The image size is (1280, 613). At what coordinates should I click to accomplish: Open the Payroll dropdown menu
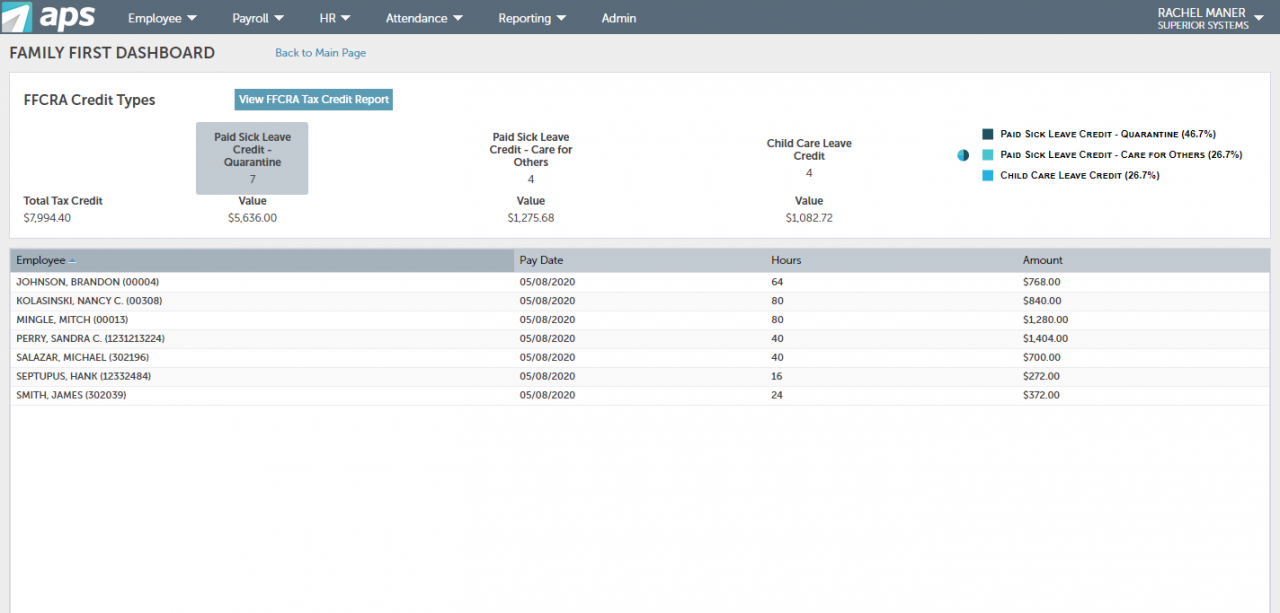click(x=257, y=17)
